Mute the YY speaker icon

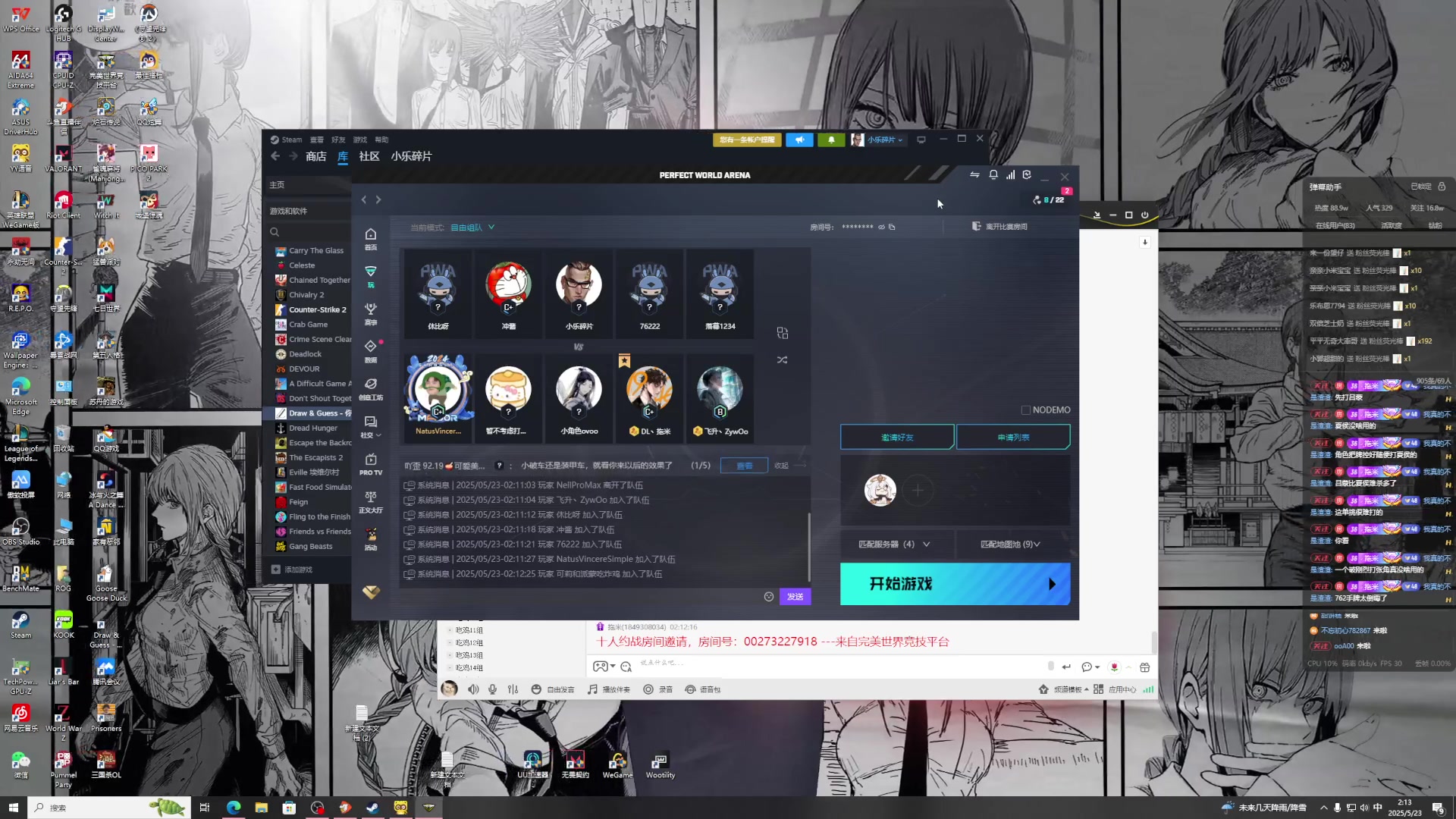click(x=473, y=689)
